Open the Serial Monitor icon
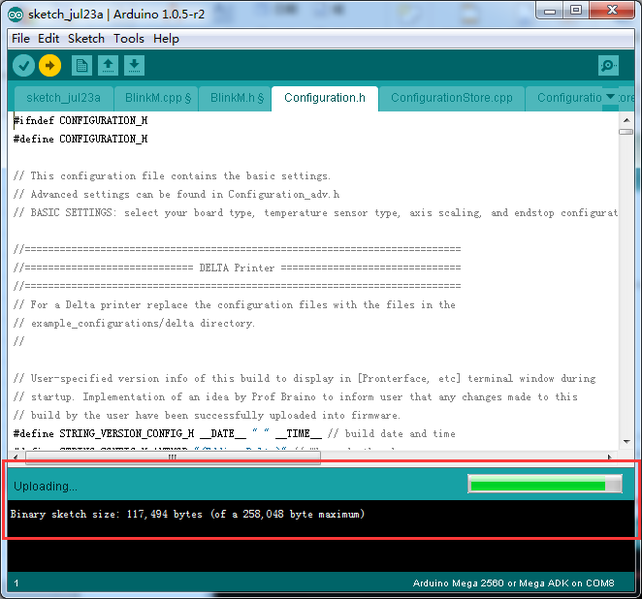Viewport: 642px width, 599px height. [x=608, y=66]
